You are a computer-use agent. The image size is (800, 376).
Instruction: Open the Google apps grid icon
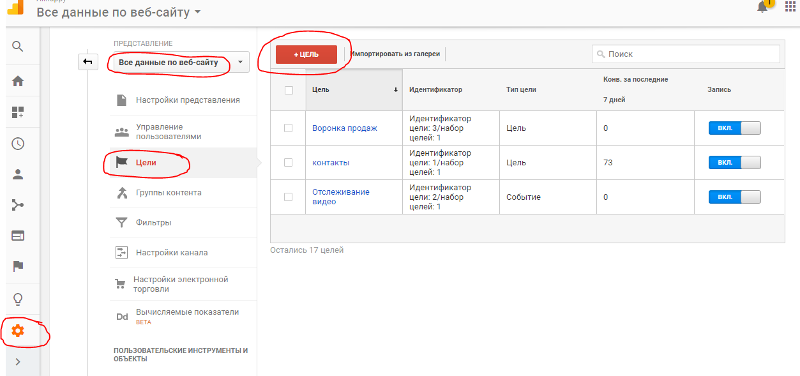click(790, 6)
